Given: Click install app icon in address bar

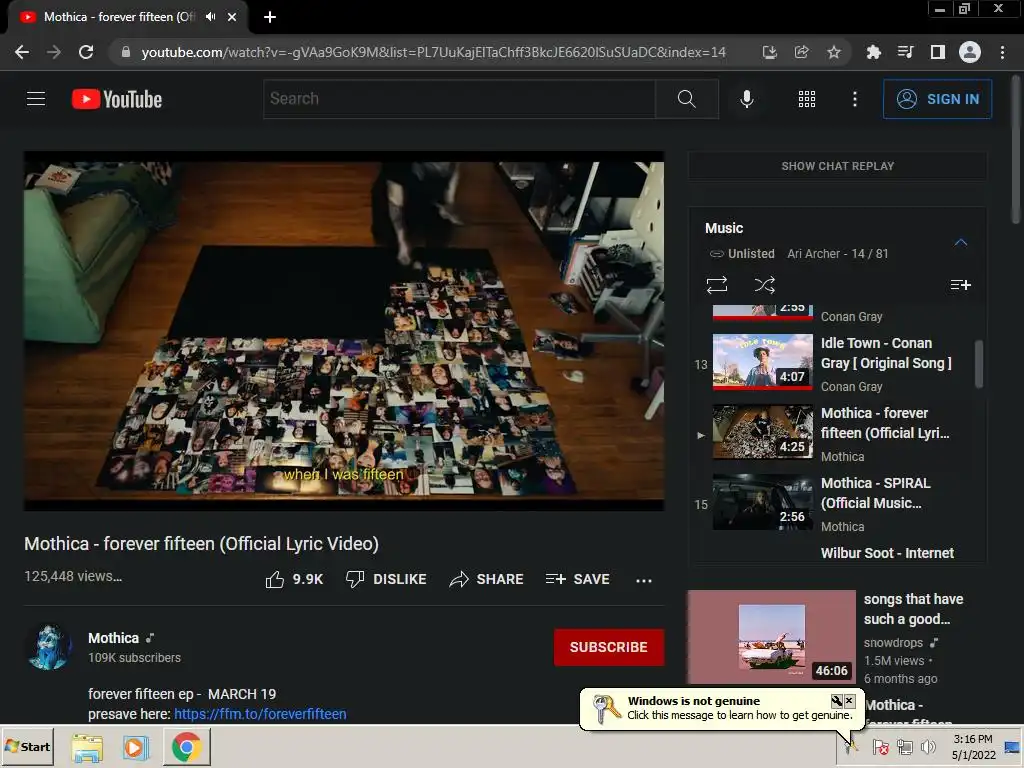Looking at the screenshot, I should (769, 52).
